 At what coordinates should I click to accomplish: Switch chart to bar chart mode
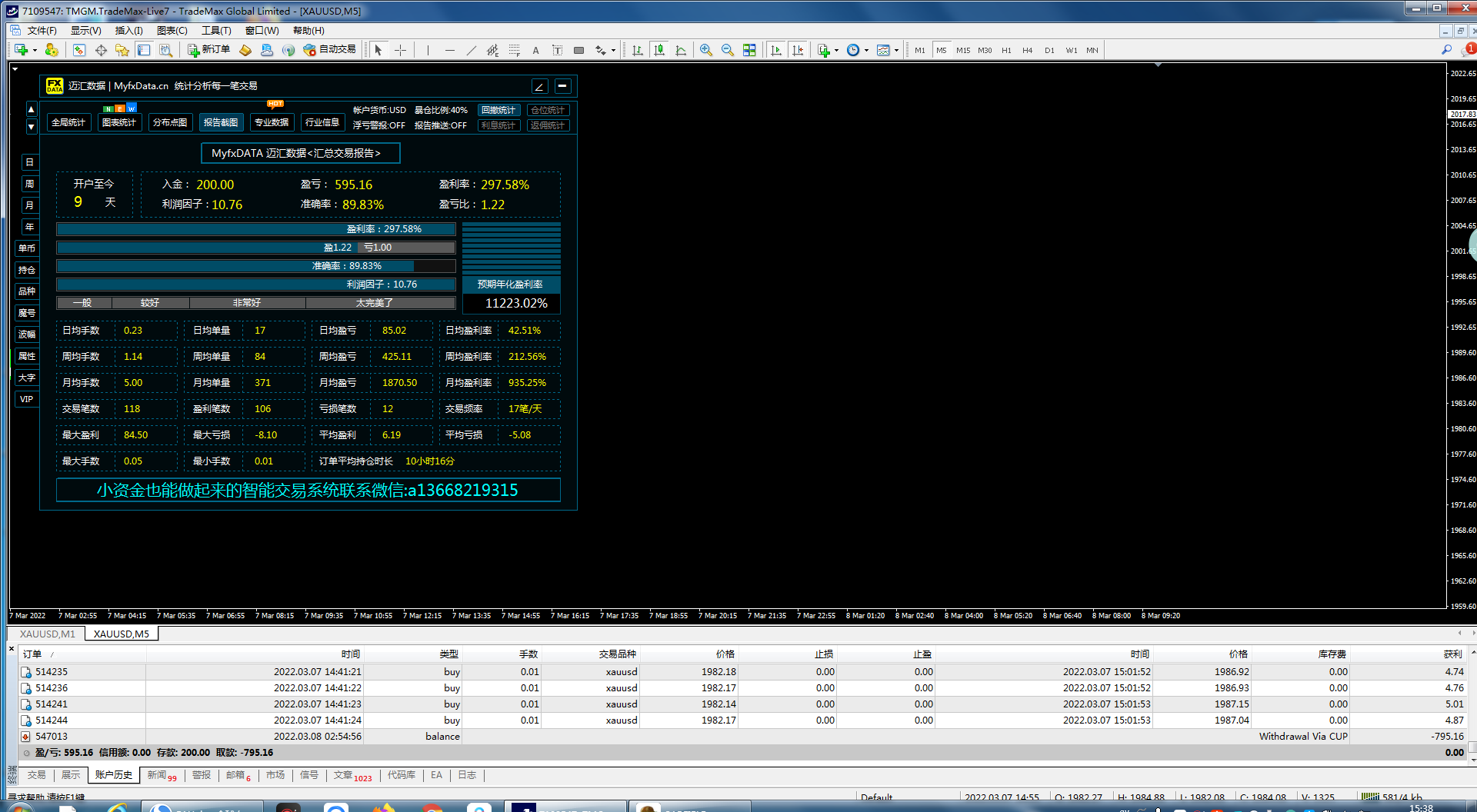click(x=638, y=50)
